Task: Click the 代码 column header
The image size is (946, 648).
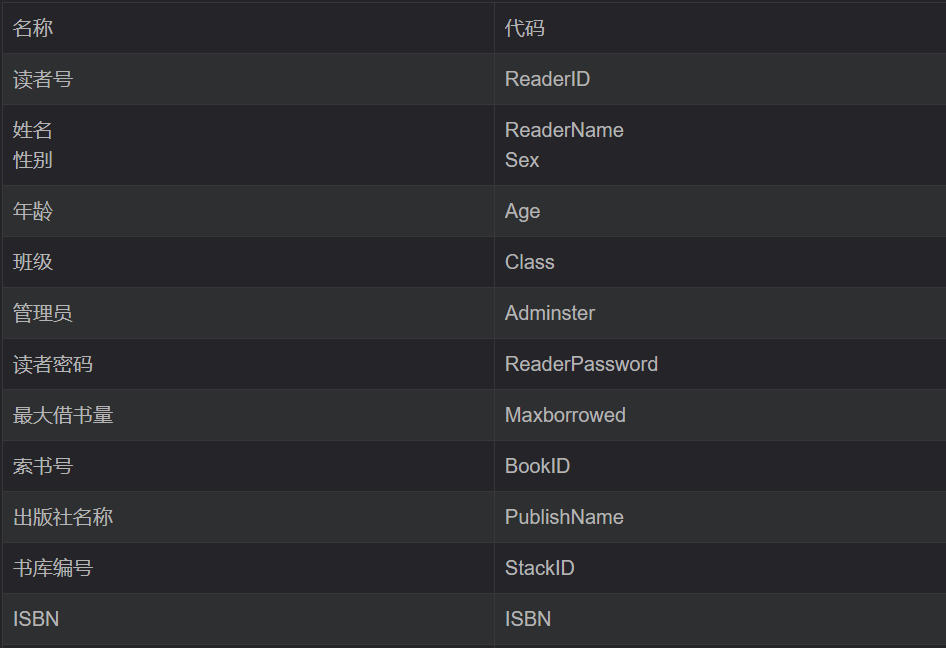Action: tap(525, 28)
